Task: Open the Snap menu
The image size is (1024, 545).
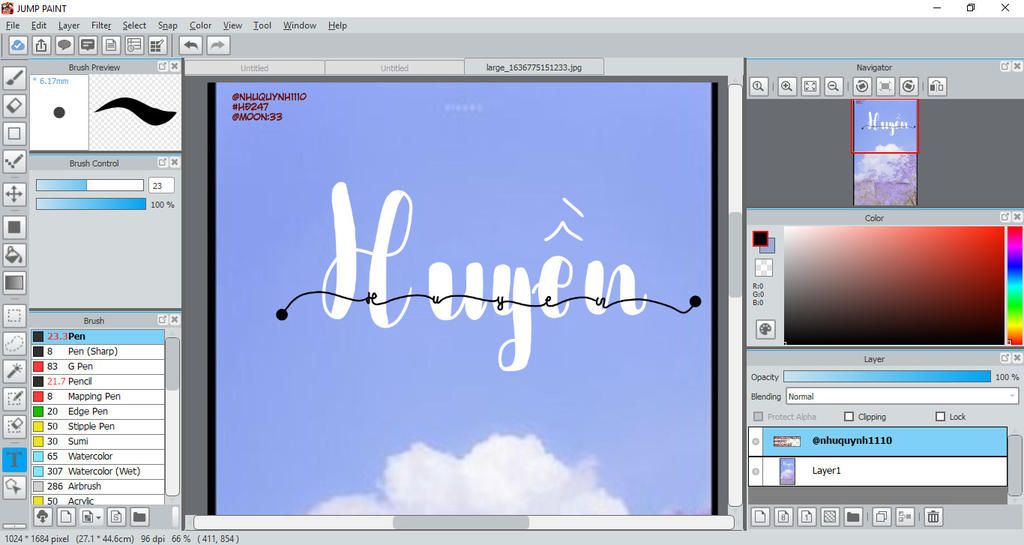Action: point(167,25)
